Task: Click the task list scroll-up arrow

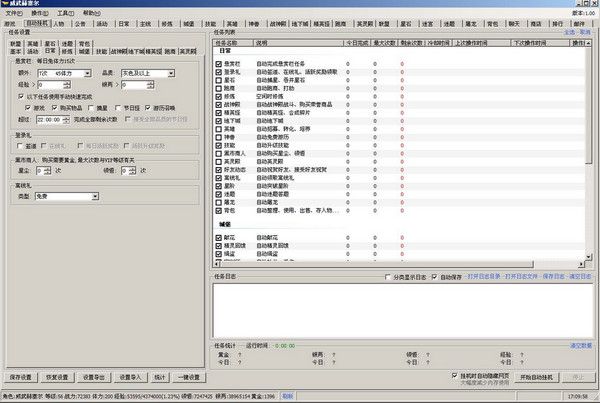Action: pos(588,43)
